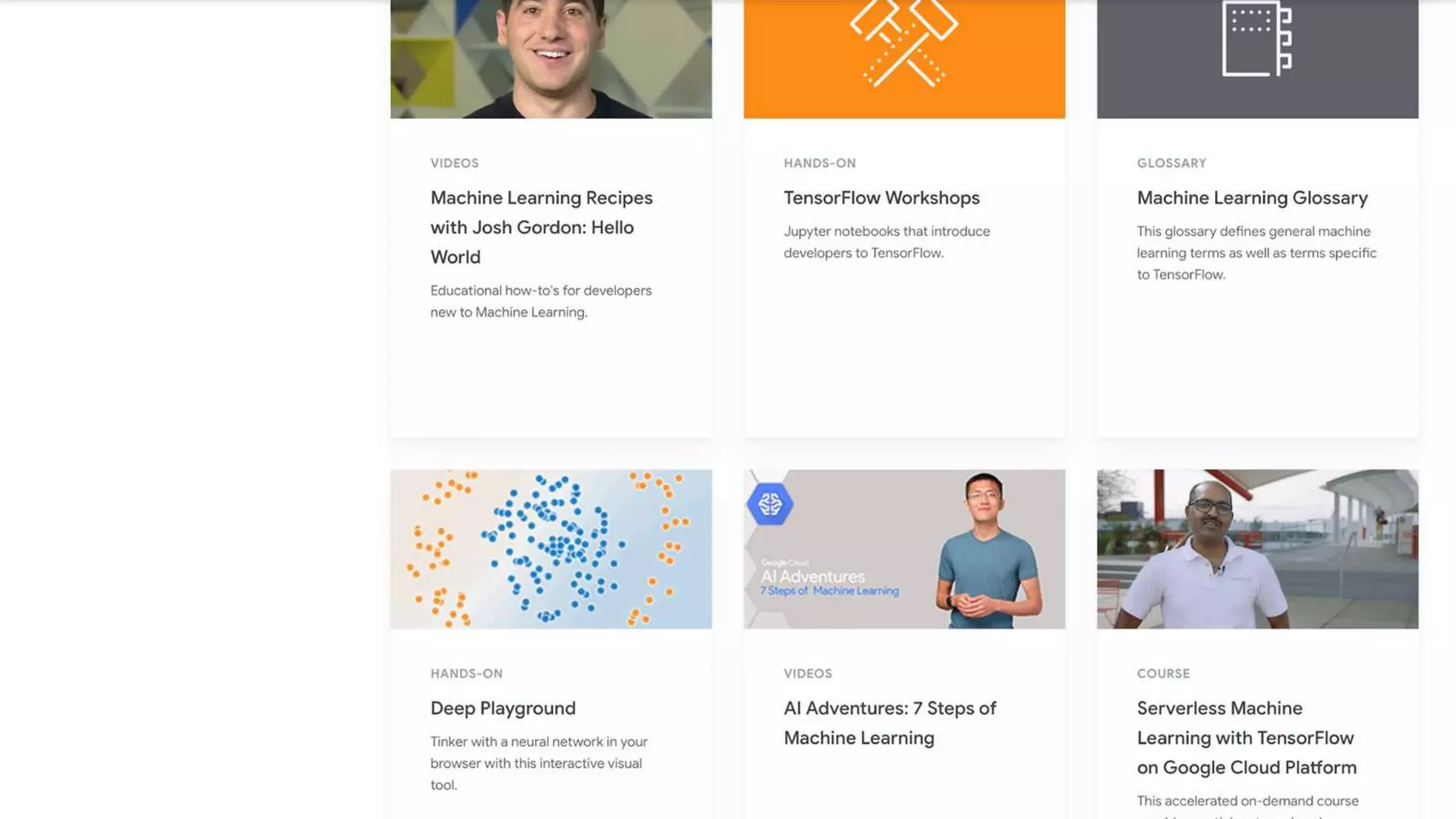Open the "Machine Learning Recipes with Josh Gordon" title
The image size is (1456, 819).
(x=542, y=227)
